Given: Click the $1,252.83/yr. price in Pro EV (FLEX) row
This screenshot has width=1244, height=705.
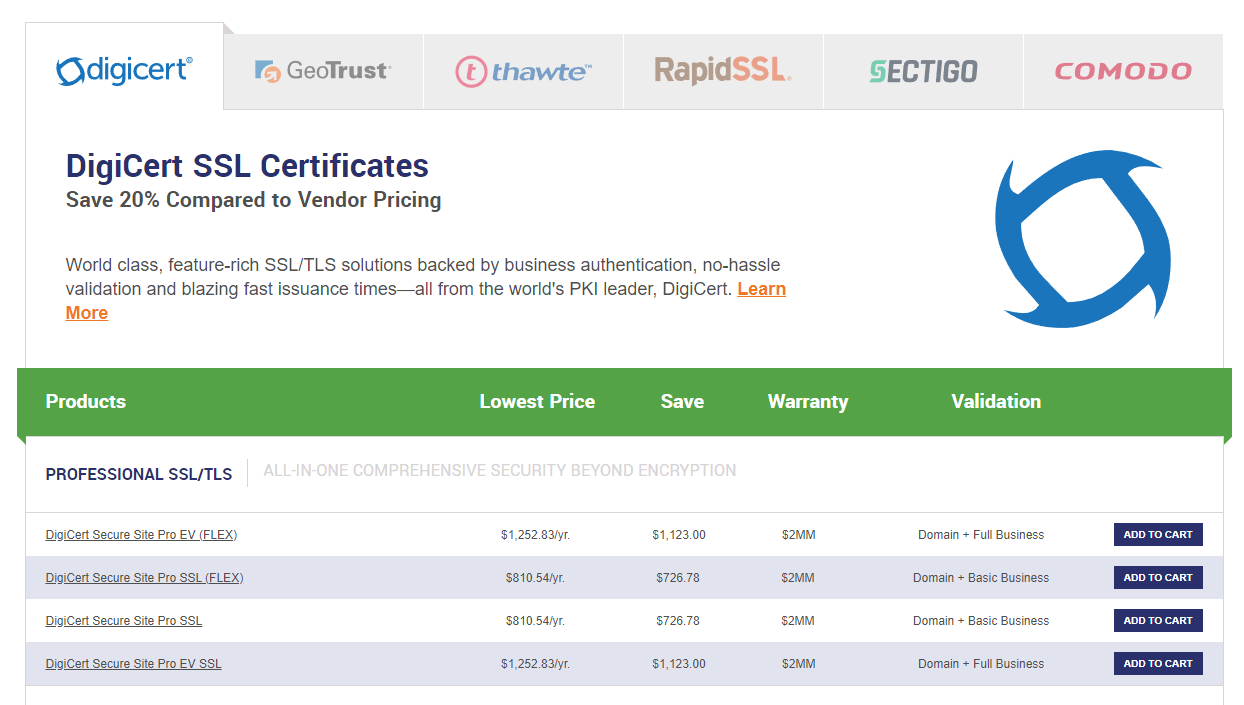Looking at the screenshot, I should tap(535, 535).
